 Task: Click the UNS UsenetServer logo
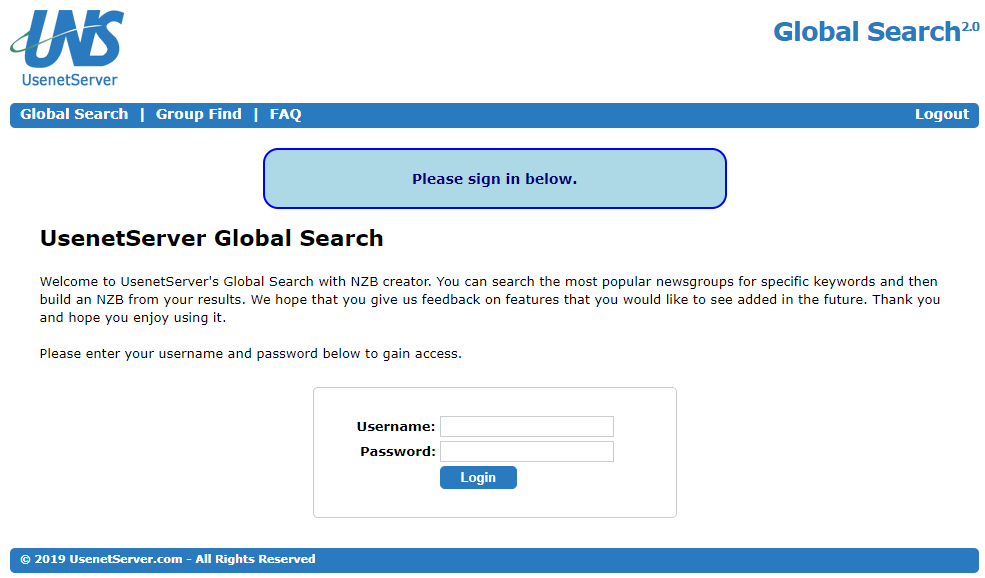(x=67, y=48)
